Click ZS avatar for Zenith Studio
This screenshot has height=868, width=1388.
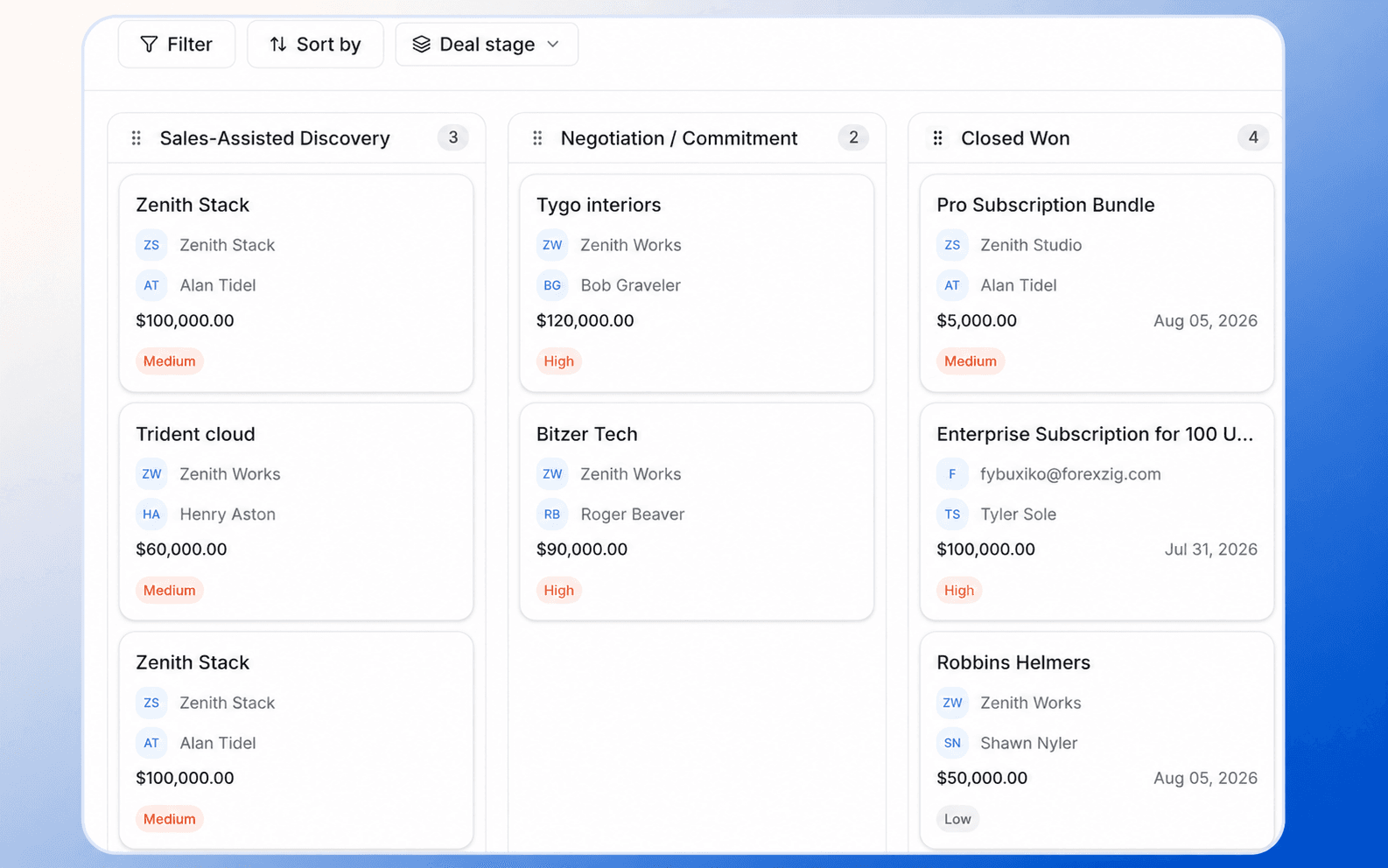(x=952, y=245)
